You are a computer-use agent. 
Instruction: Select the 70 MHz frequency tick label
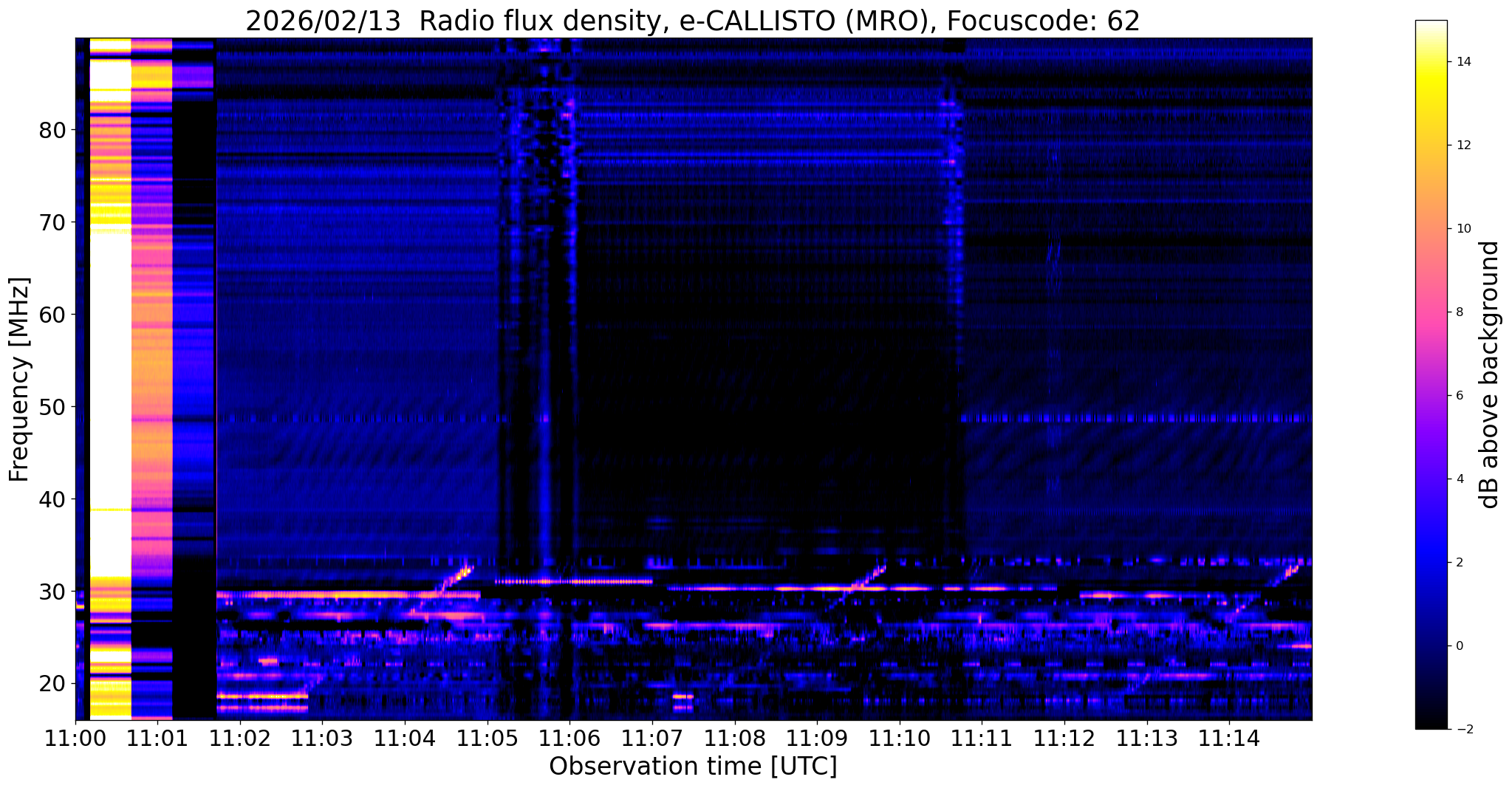52,222
